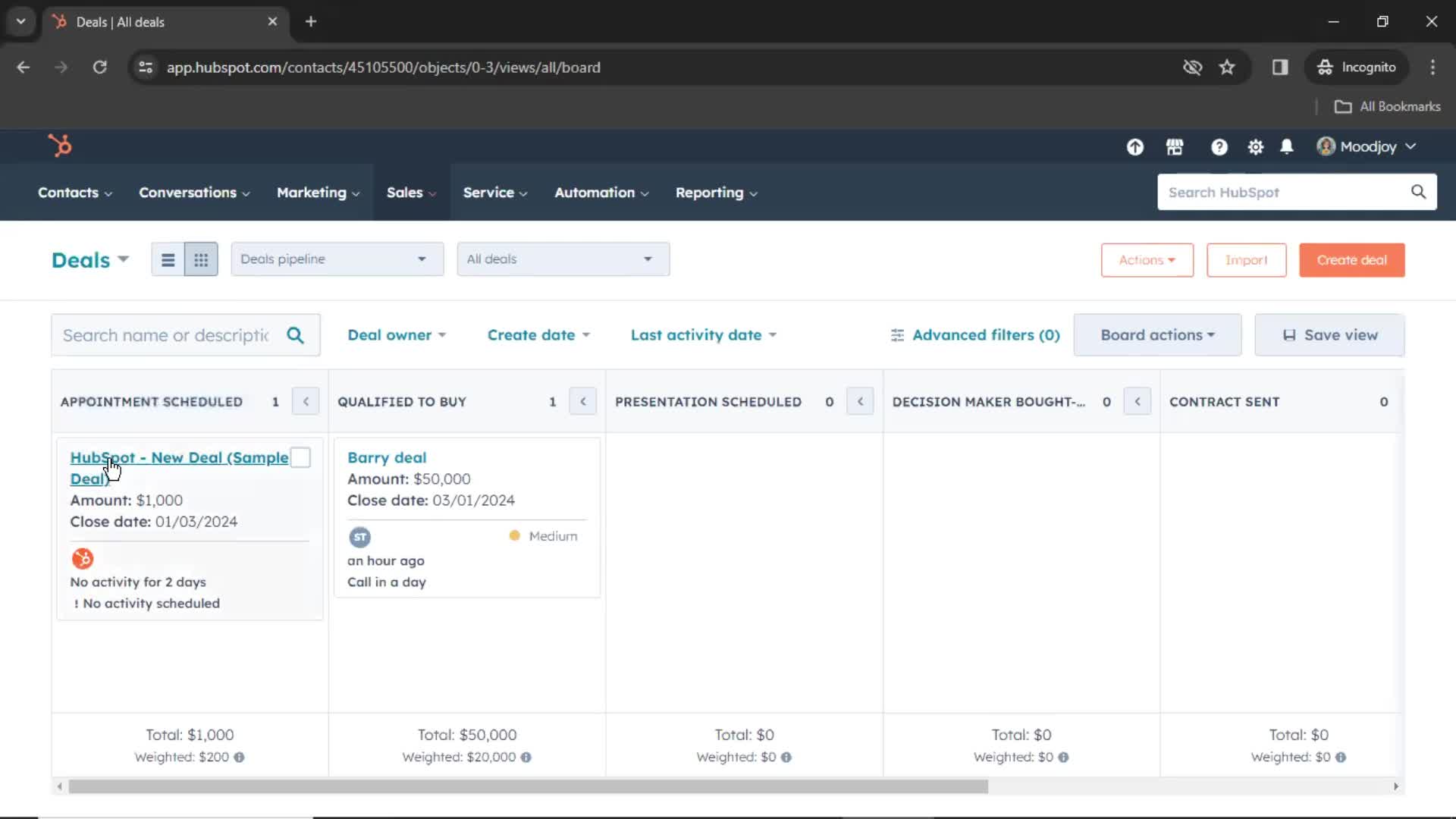Select the HubSpot sample deal checkbox
Viewport: 1456px width, 819px height.
(x=301, y=457)
